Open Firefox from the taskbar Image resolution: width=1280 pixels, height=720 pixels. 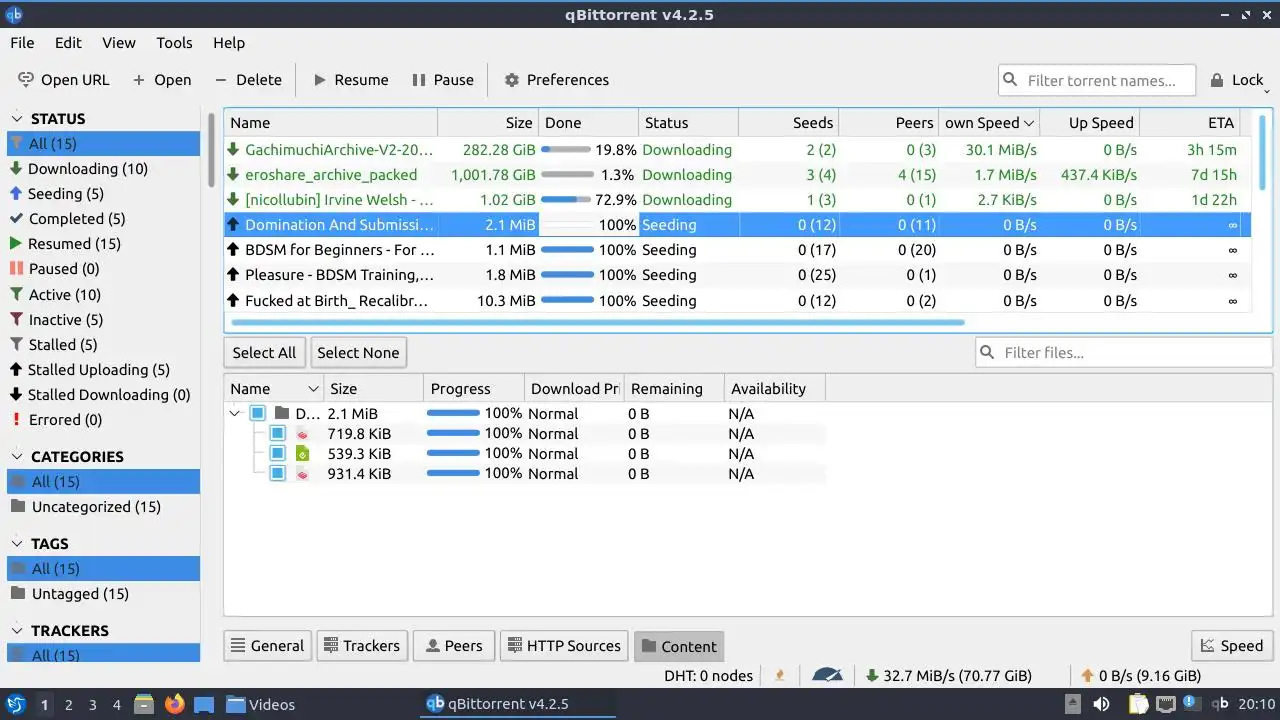click(x=174, y=704)
